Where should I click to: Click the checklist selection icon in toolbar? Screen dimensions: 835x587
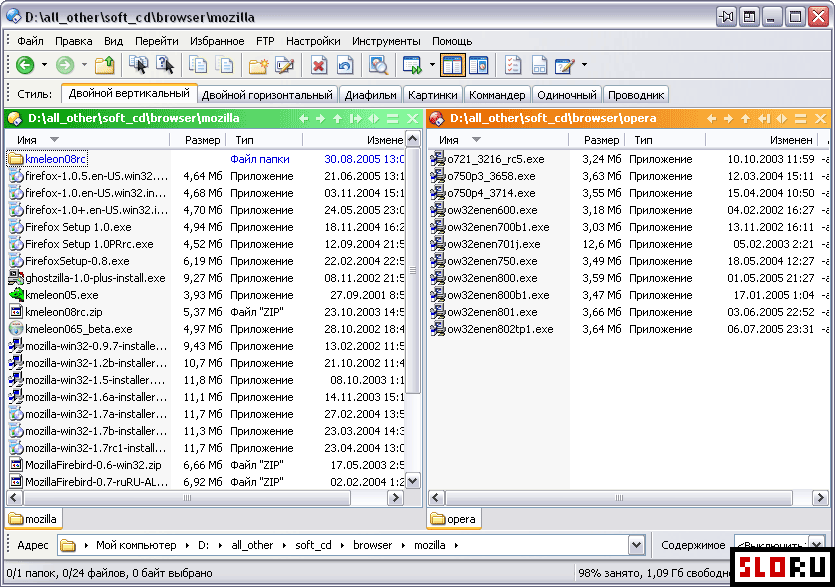[513, 65]
